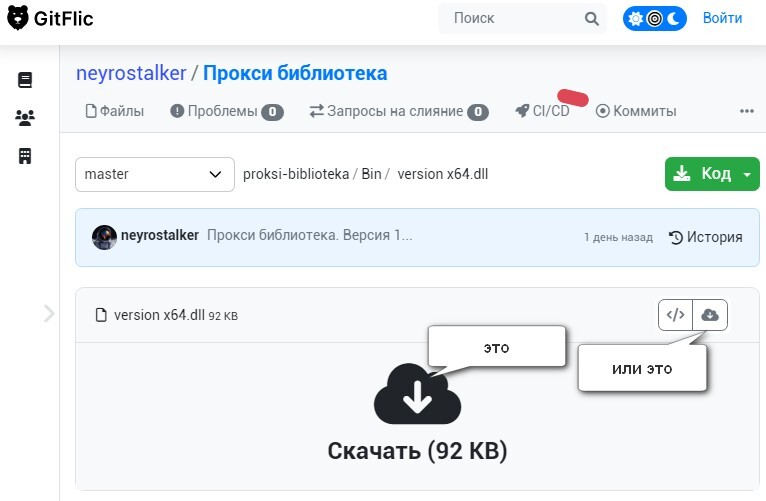Click the Войти login link
The width and height of the screenshot is (766, 501).
[x=722, y=18]
